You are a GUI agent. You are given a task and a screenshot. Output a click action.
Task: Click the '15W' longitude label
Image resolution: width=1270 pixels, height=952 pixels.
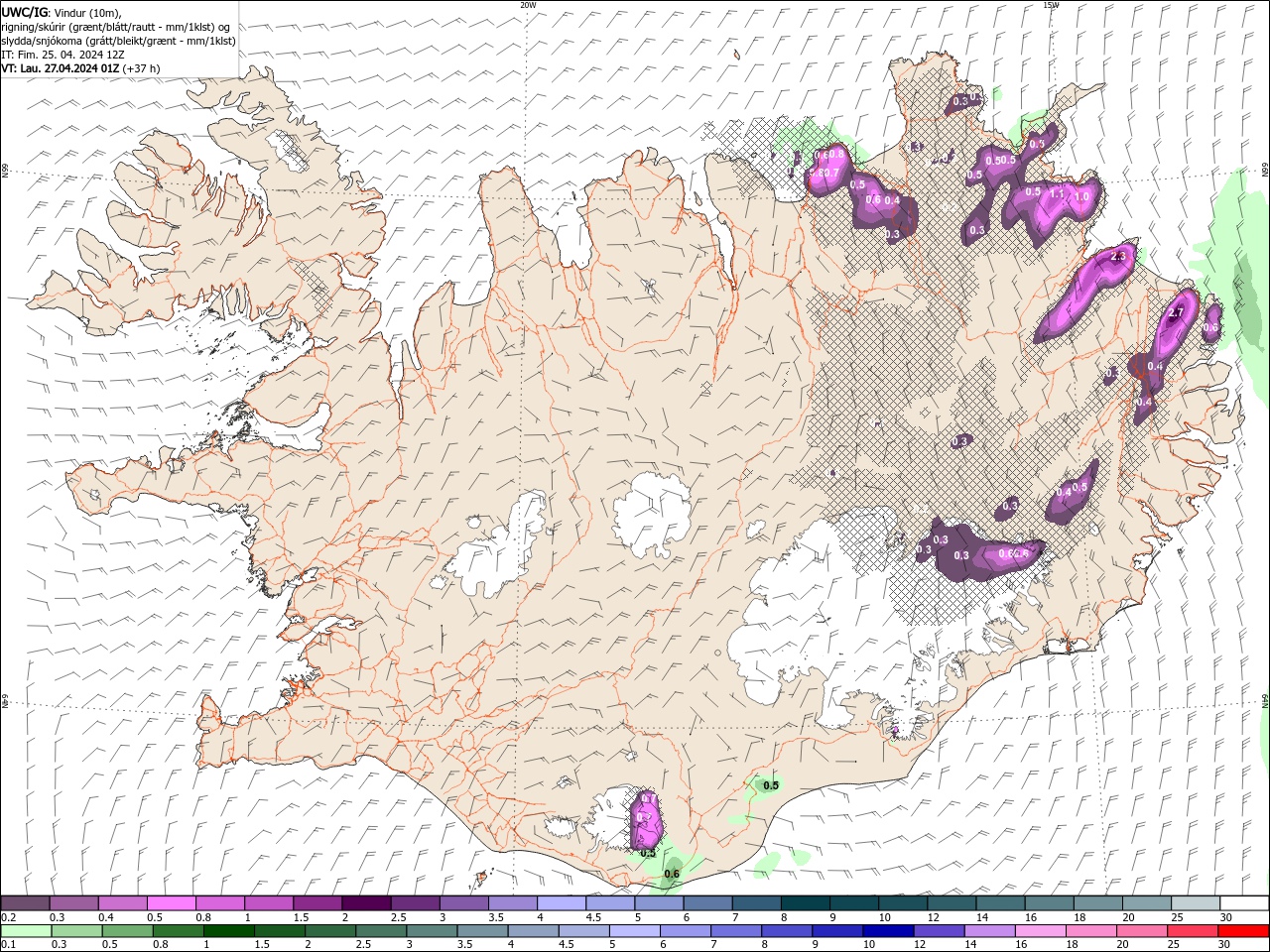point(1051,5)
